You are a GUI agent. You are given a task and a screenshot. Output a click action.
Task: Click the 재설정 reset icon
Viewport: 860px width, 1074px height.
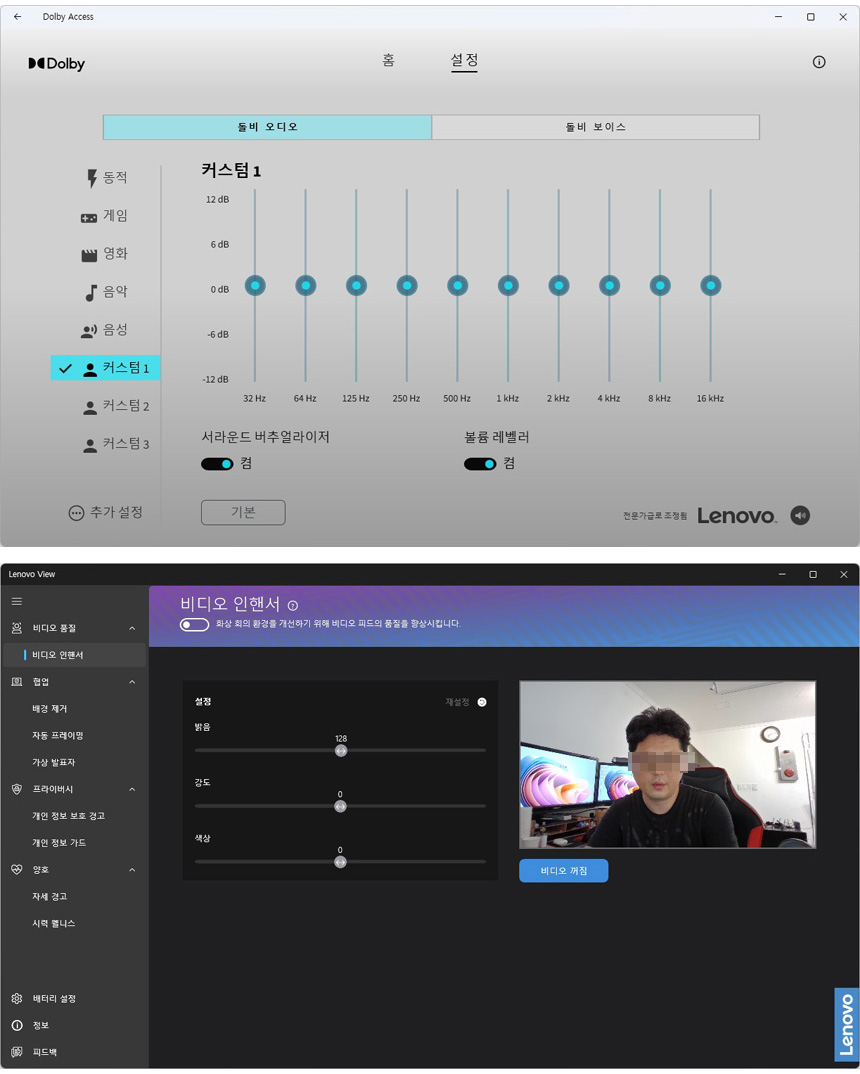[482, 702]
